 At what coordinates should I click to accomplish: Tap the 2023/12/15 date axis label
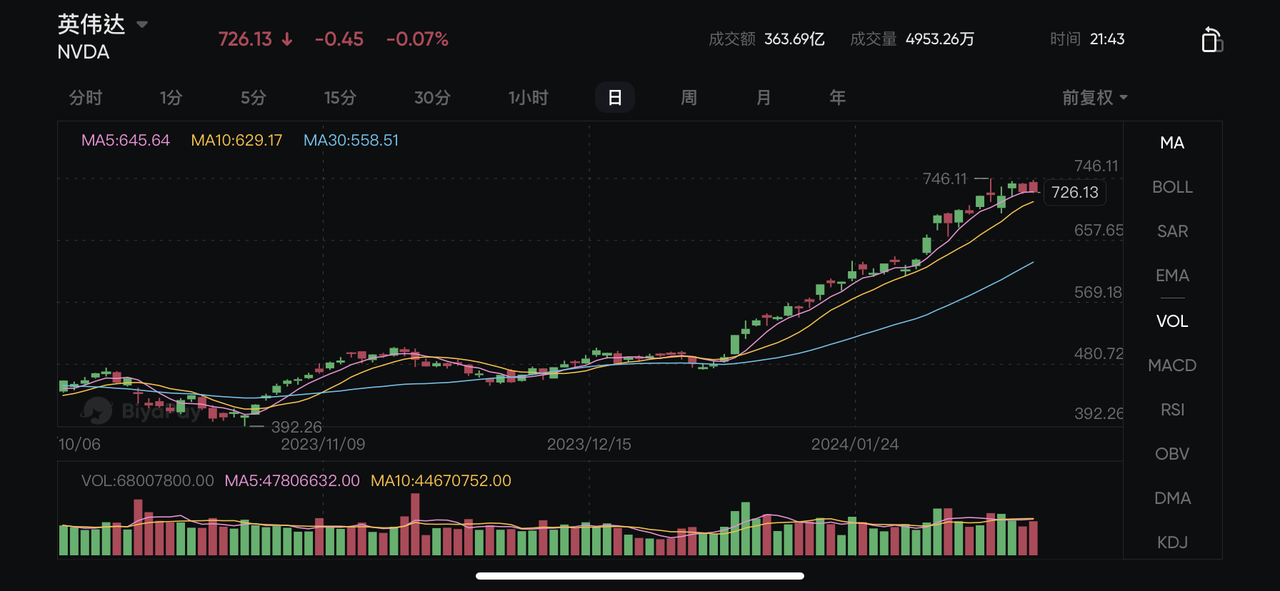click(590, 444)
